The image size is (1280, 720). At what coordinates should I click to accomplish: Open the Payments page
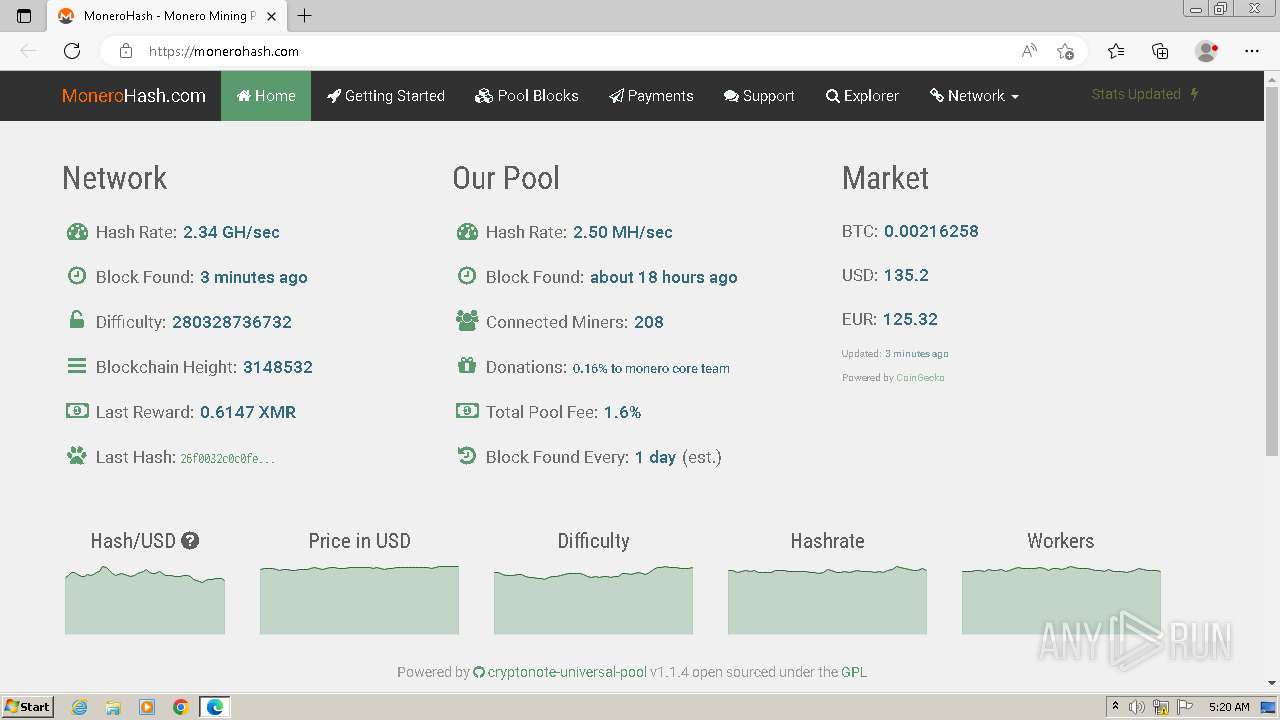pos(651,96)
